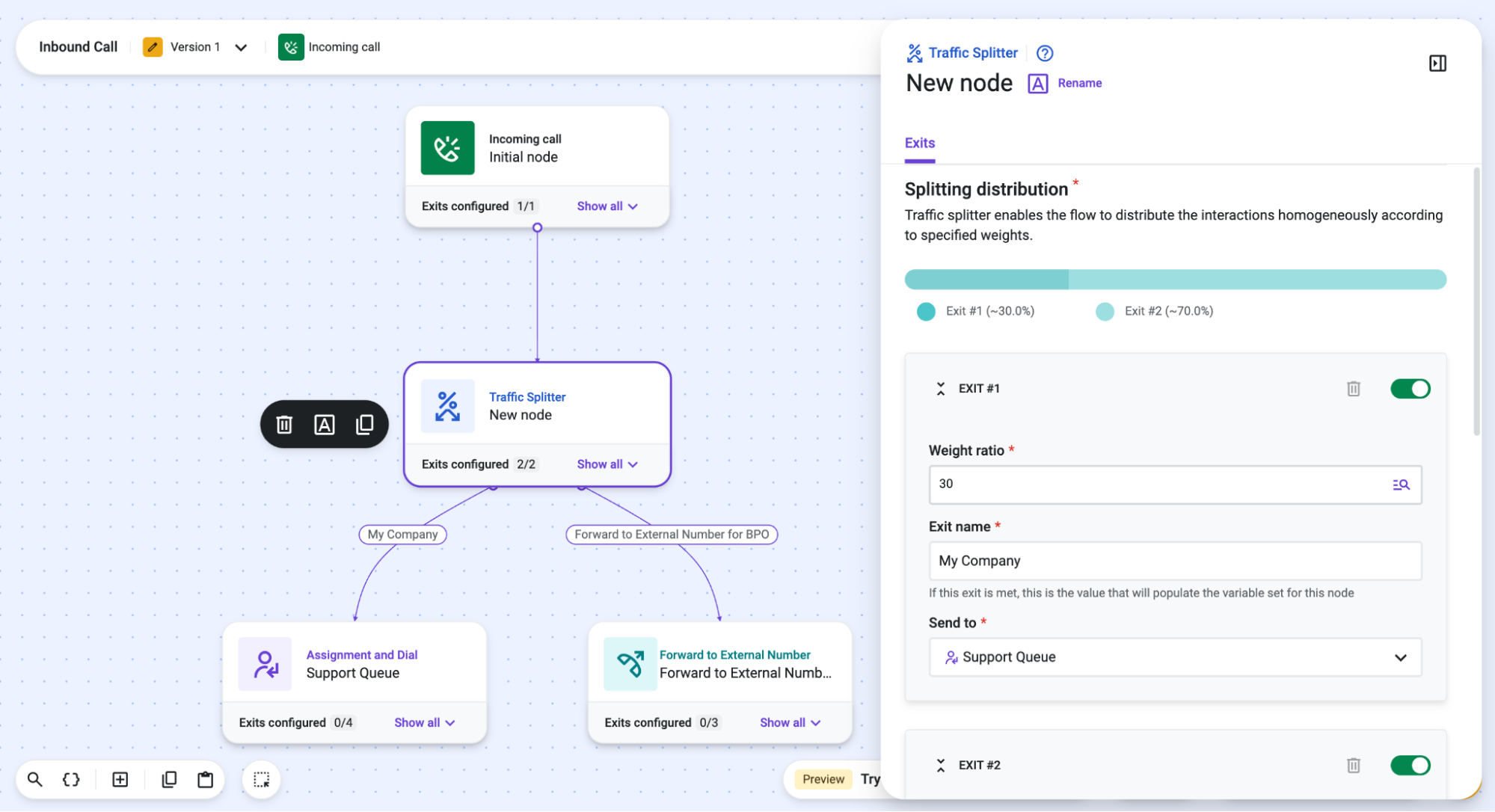The image size is (1495, 812).
Task: Click Rename link beside New node
Action: [1079, 83]
